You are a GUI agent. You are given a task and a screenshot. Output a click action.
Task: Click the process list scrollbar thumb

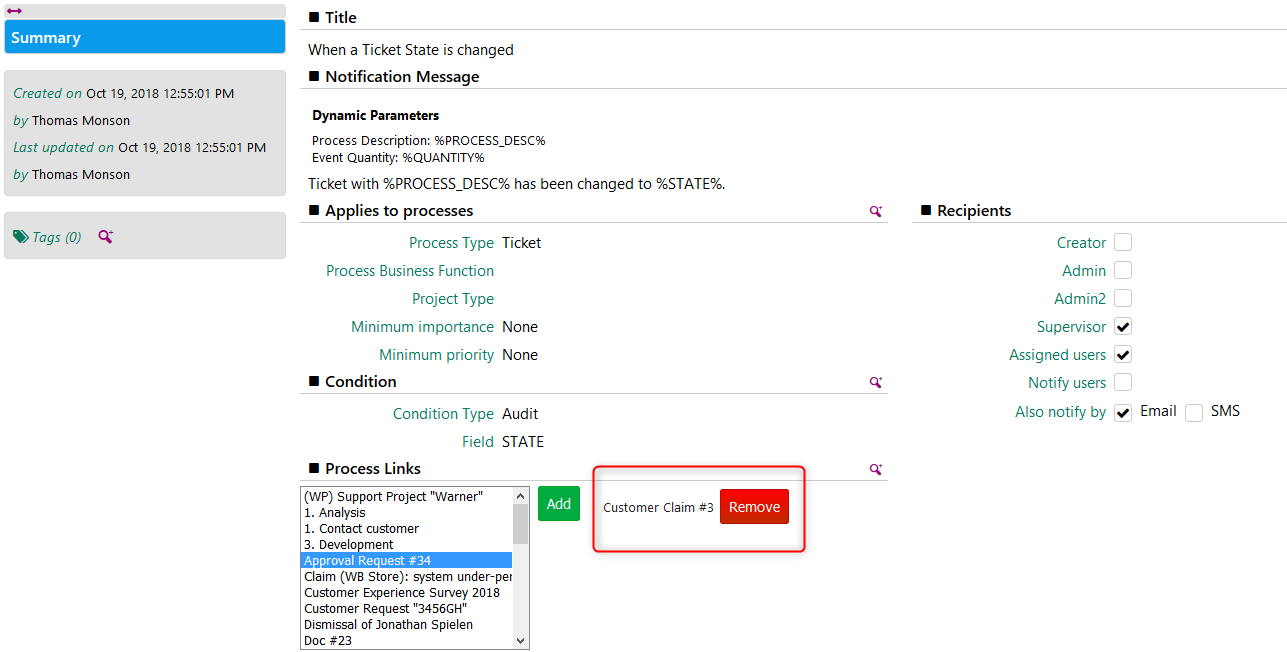coord(520,523)
